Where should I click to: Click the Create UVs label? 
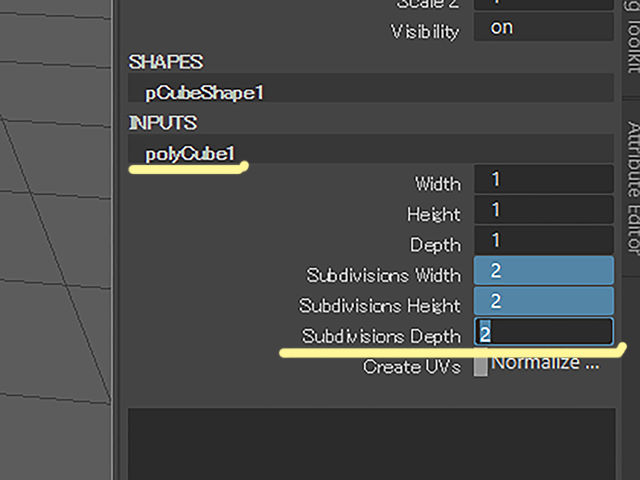[412, 367]
